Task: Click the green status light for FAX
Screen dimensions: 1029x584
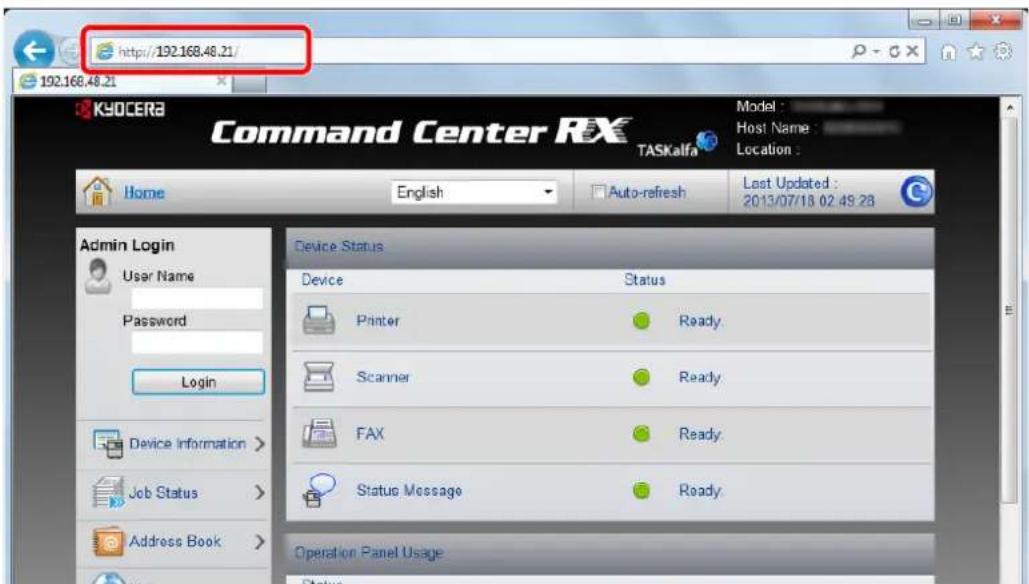Action: tap(641, 434)
